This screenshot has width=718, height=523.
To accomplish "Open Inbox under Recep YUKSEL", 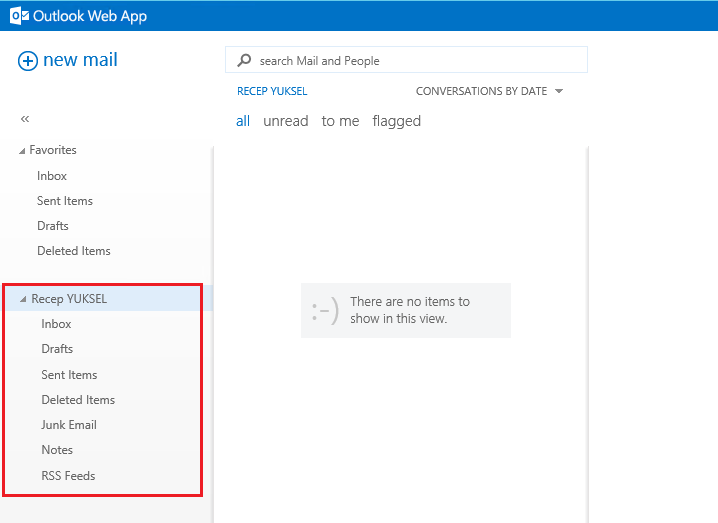I will coord(56,324).
